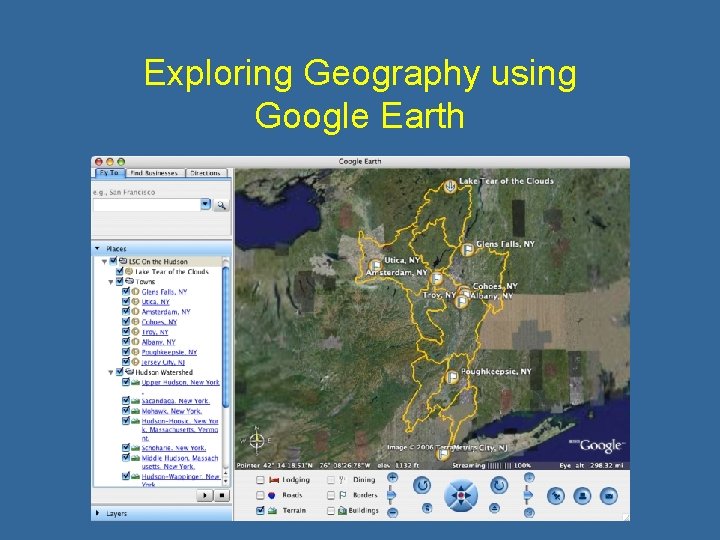Screen dimensions: 720x540
Task: Reset tilt with the eject-style button
Action: (x=494, y=508)
